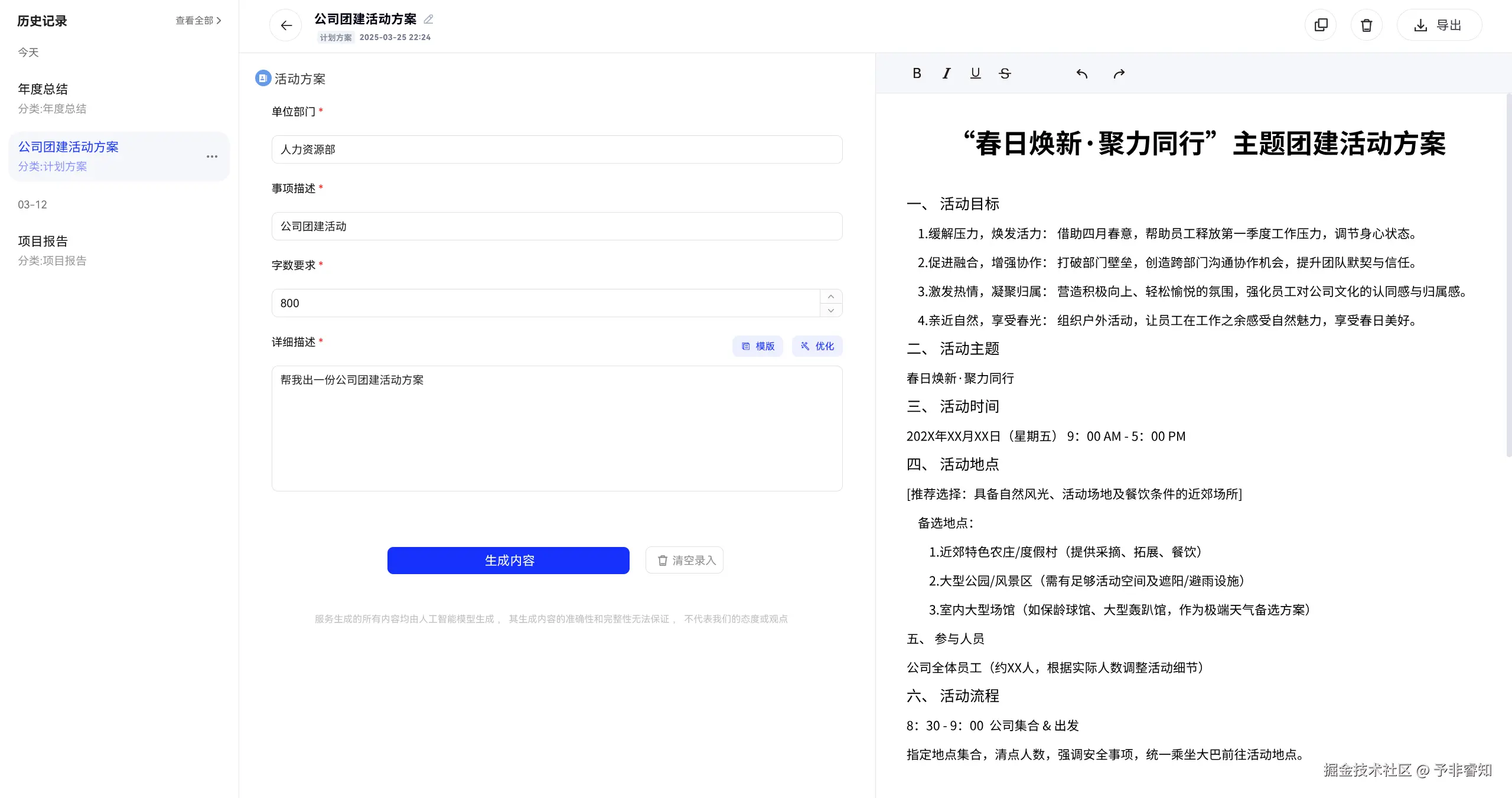Toggle underline formatting
Image resolution: width=1512 pixels, height=798 pixels.
tap(976, 73)
